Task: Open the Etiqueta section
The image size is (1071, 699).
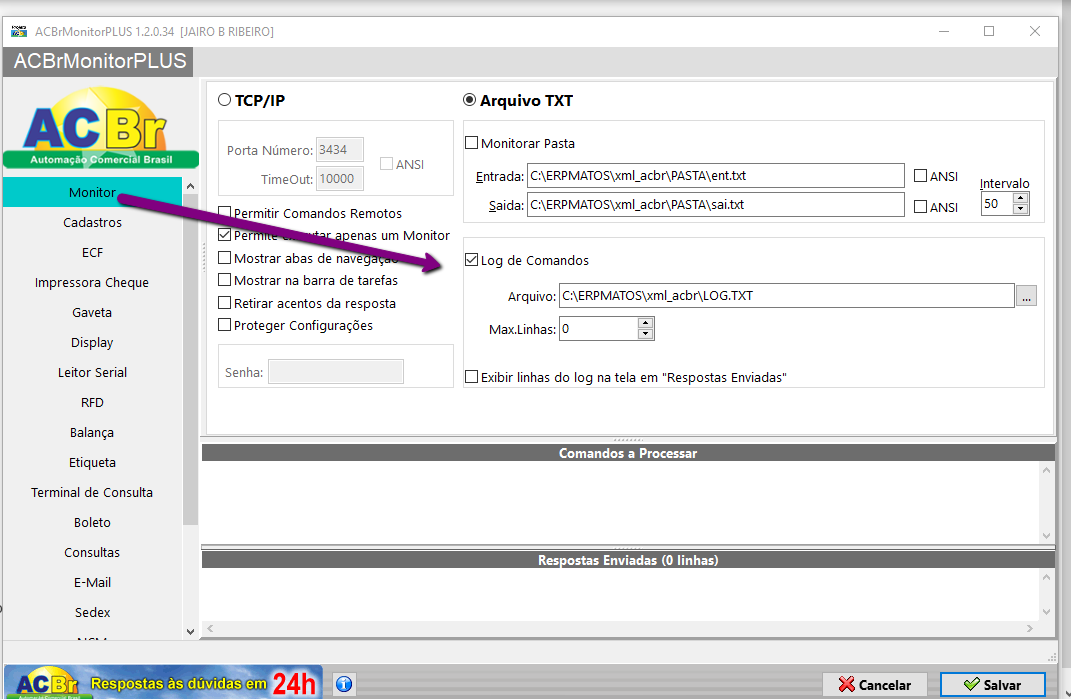Action: (92, 463)
